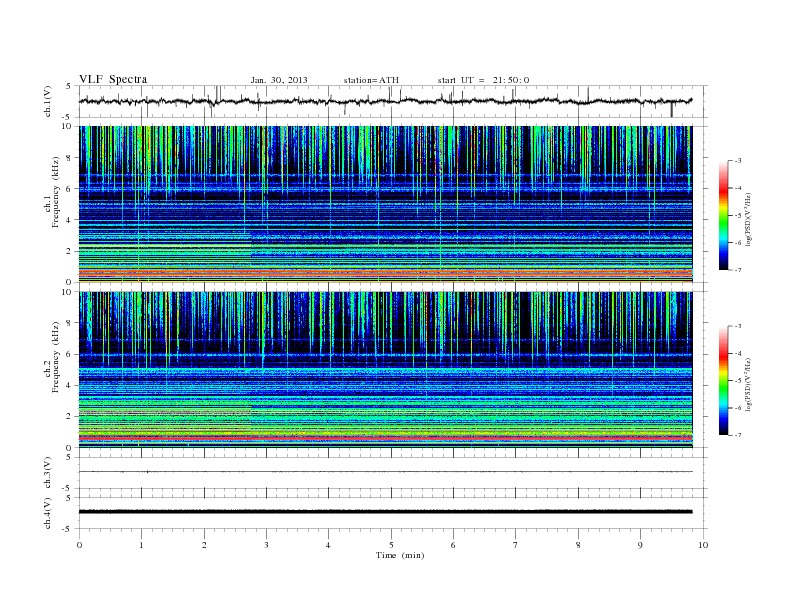The height and width of the screenshot is (612, 792).
Task: Click the "-3" label on ch.1 color bar
Action: (x=738, y=161)
